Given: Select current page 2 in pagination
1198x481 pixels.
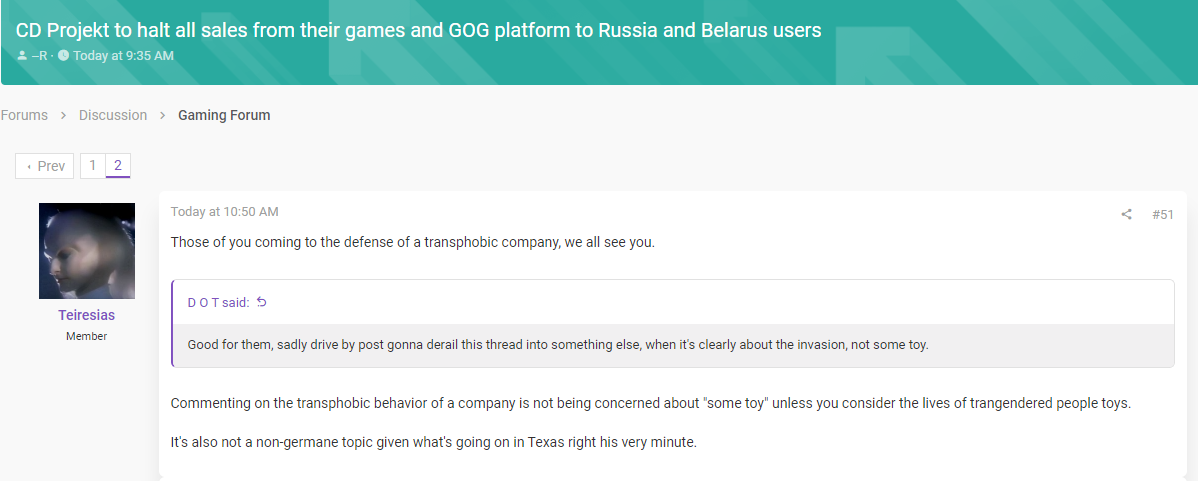Looking at the screenshot, I should [118, 166].
